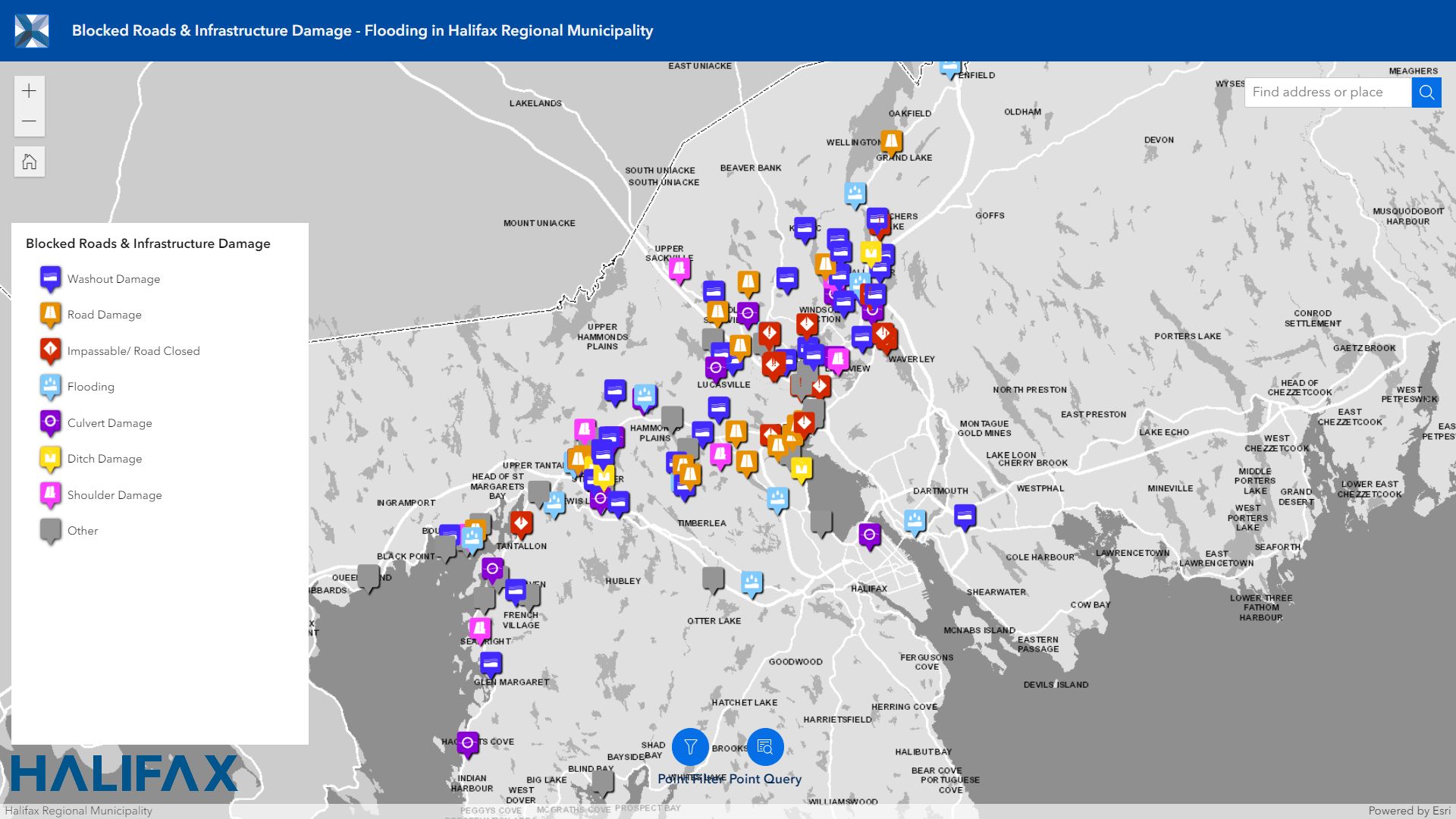Click the Powered by Esri link
1456x819 pixels.
1409,811
